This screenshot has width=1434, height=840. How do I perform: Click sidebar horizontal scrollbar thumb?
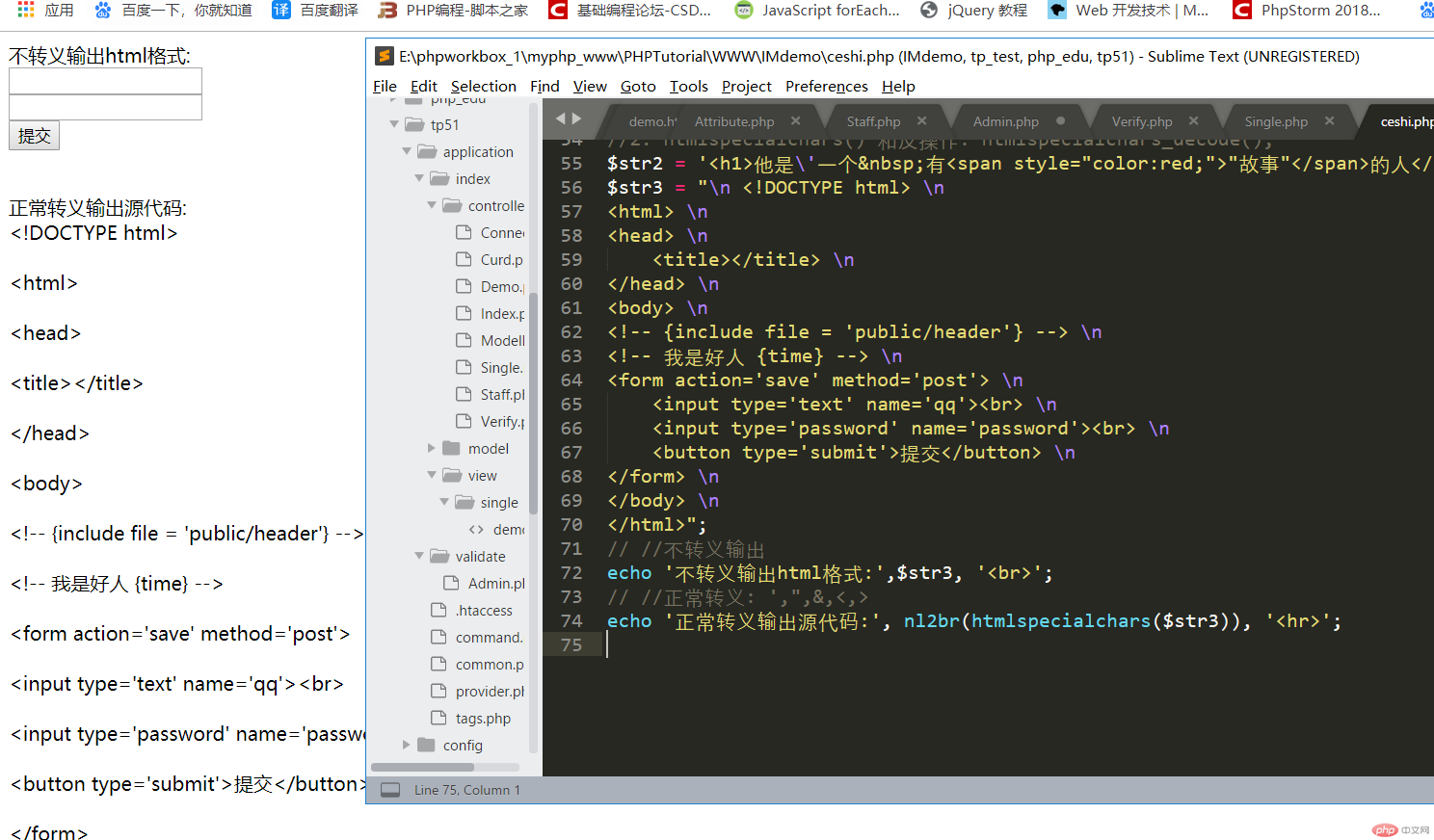coord(422,768)
